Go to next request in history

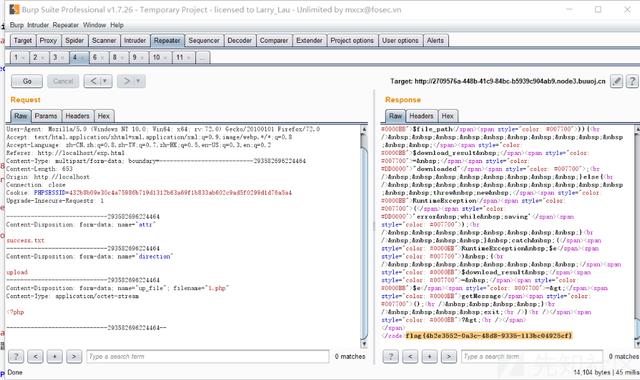(x=126, y=81)
